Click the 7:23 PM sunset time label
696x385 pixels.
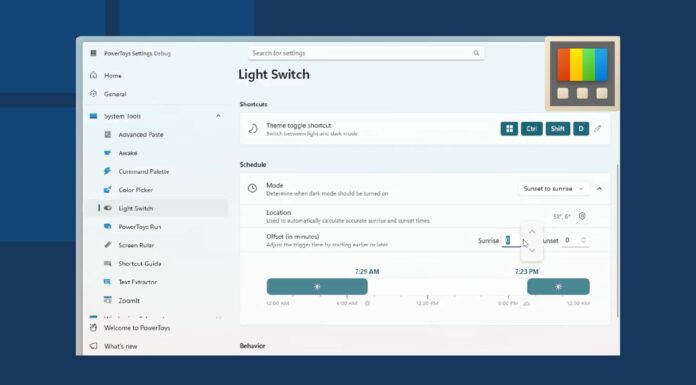[527, 272]
